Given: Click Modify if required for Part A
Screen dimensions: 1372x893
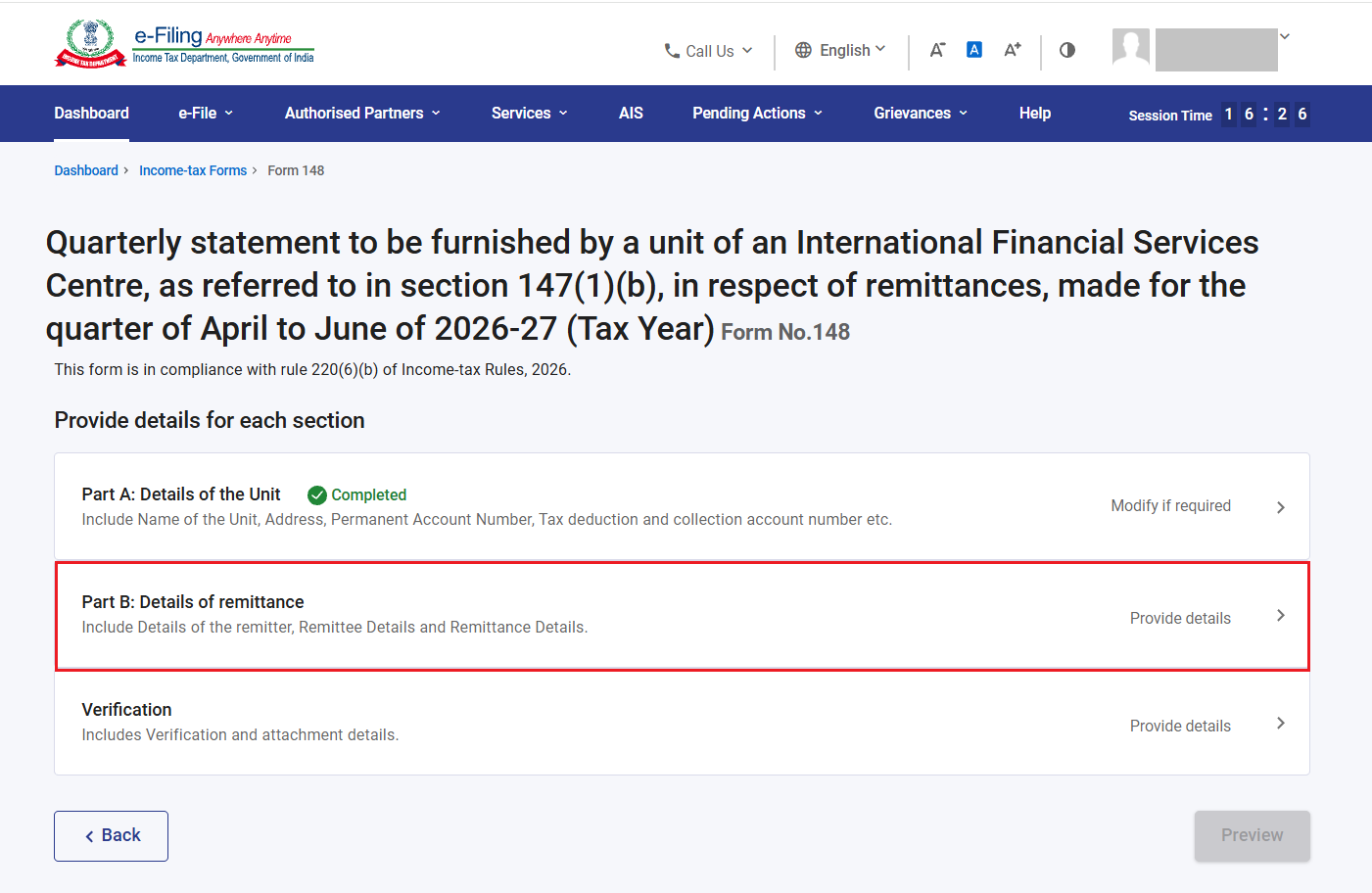Looking at the screenshot, I should click(x=1170, y=506).
